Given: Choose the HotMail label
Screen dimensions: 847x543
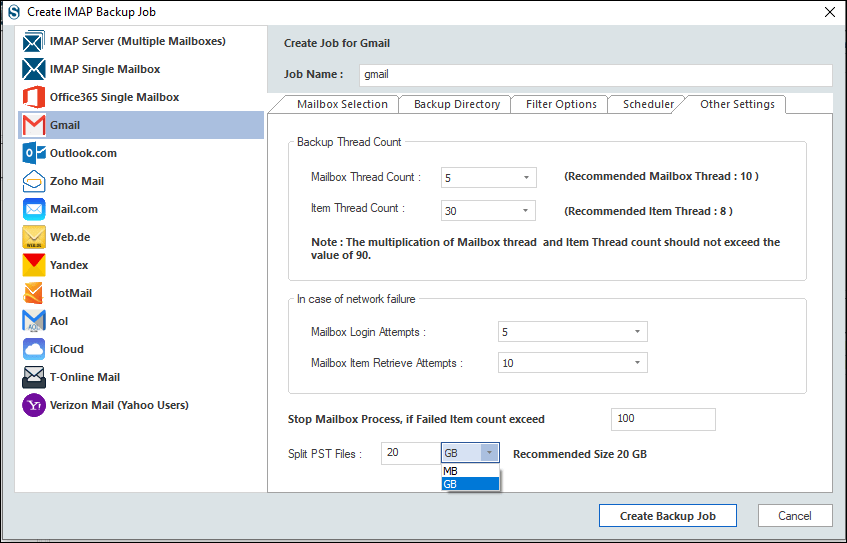Looking at the screenshot, I should click(71, 293).
